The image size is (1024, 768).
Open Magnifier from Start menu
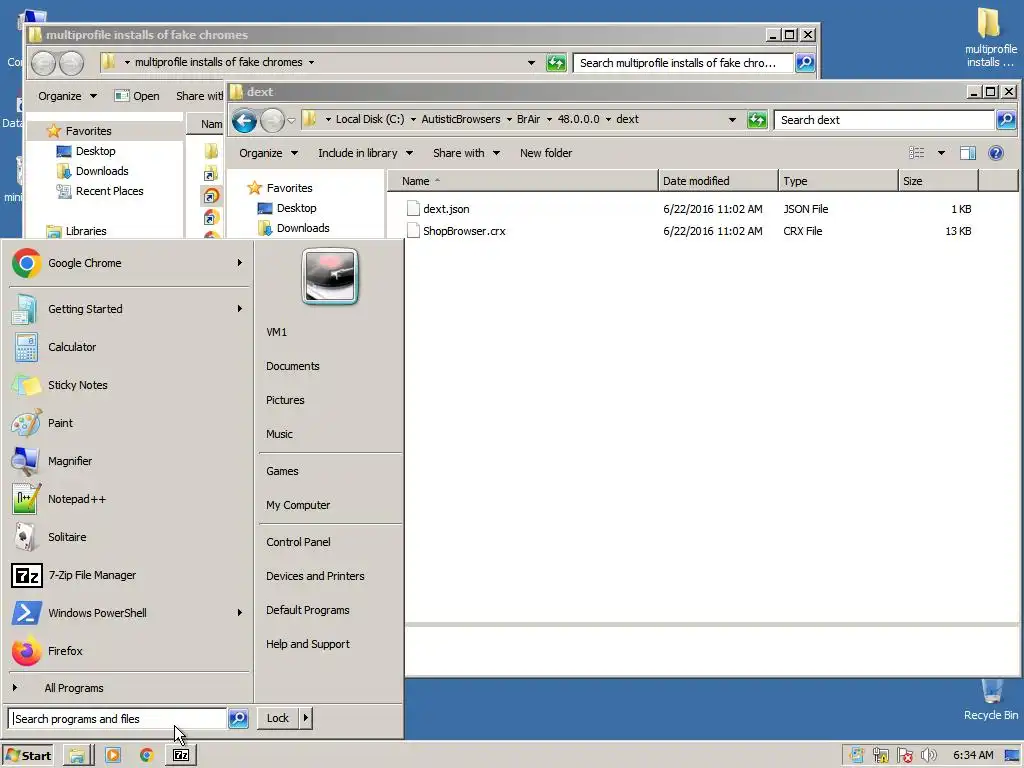[x=129, y=461]
